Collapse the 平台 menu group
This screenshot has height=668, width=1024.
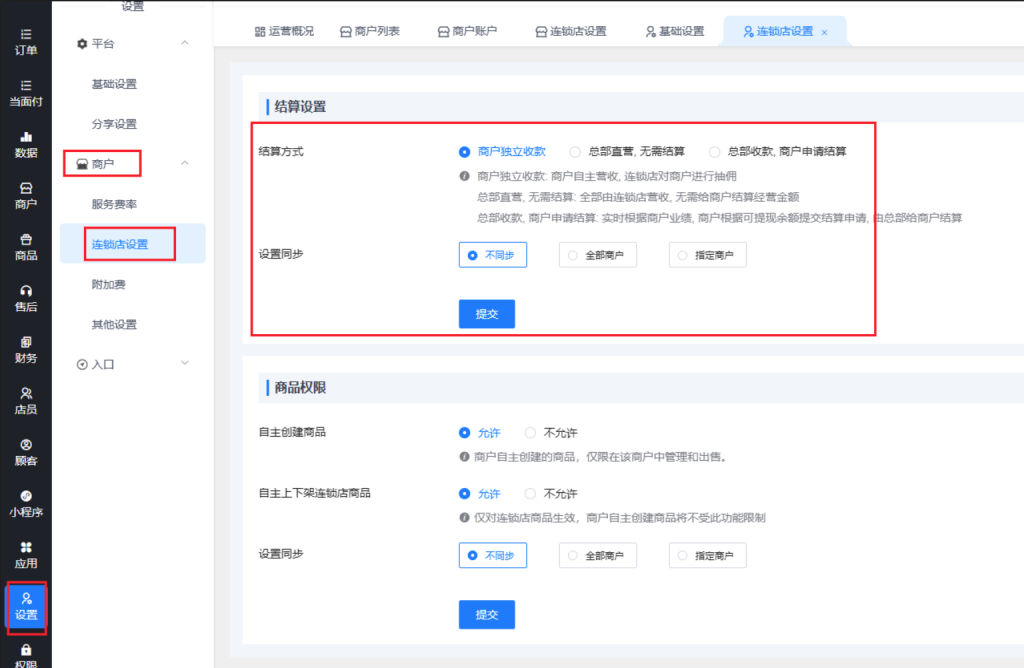(184, 43)
